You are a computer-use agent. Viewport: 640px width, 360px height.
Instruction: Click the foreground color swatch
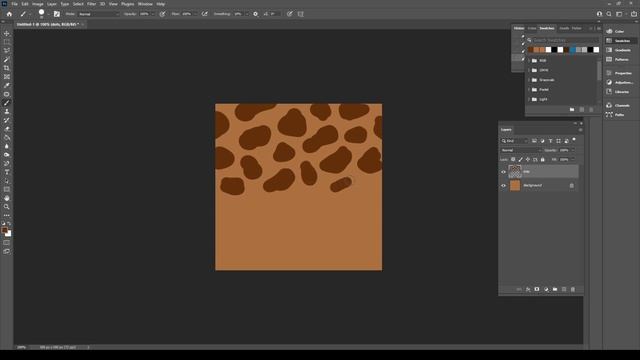click(x=4, y=230)
